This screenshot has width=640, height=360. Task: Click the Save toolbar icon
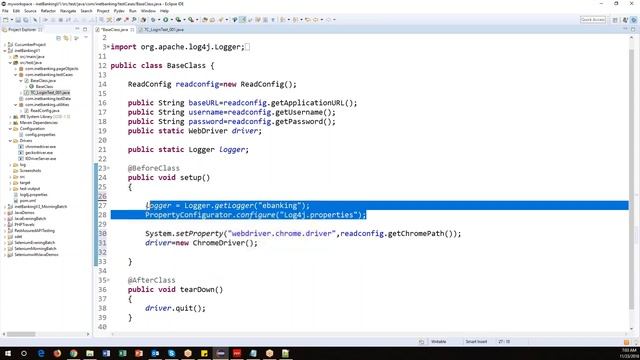[x=18, y=20]
